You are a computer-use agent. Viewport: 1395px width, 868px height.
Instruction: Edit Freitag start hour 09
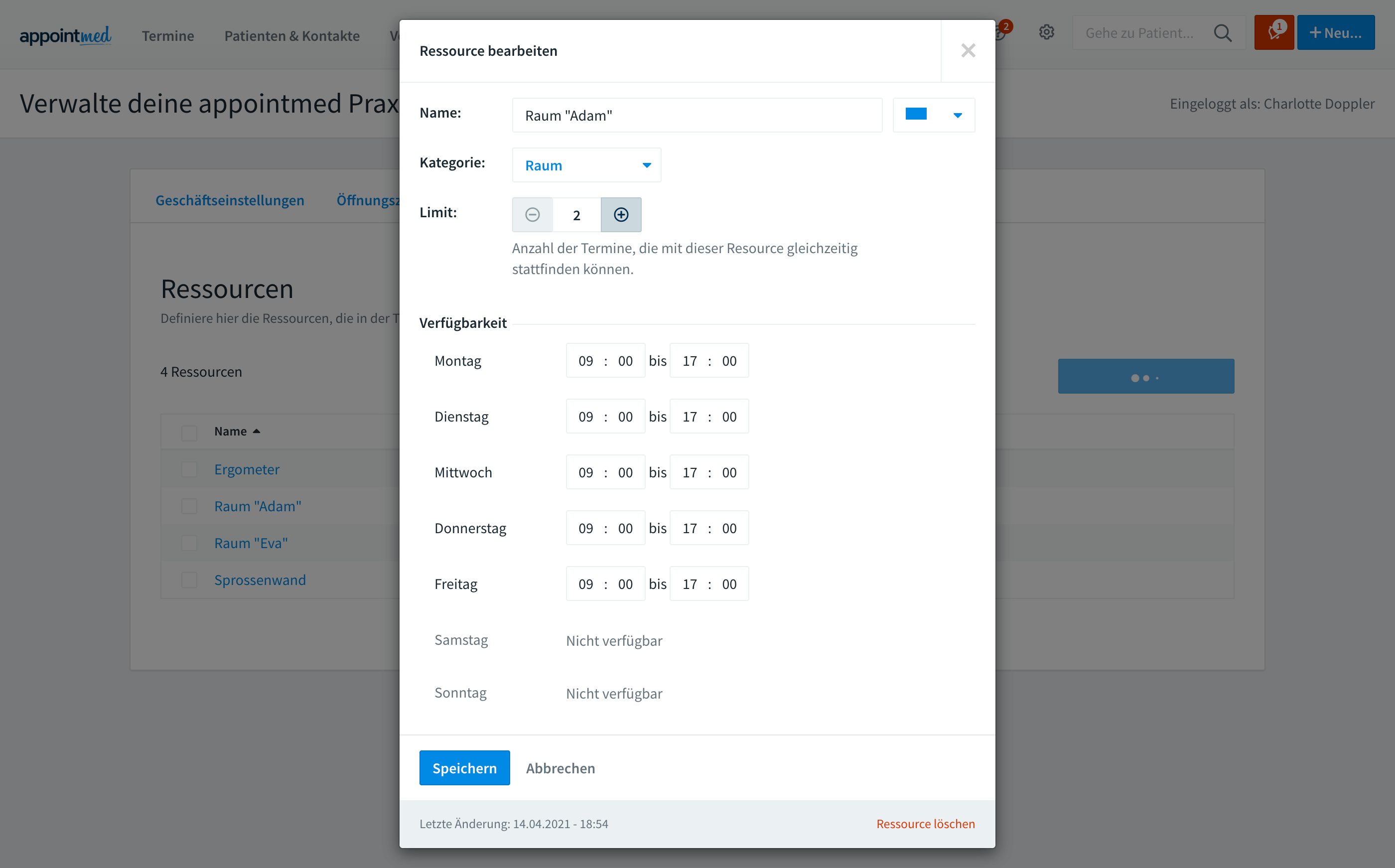585,584
